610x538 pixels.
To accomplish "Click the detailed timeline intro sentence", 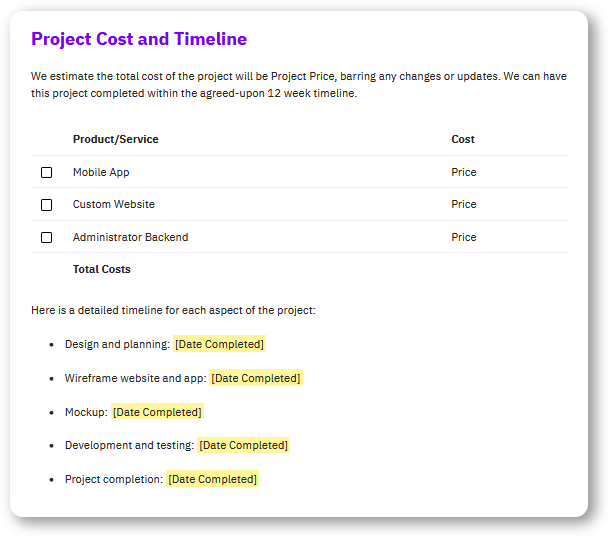I will click(174, 310).
